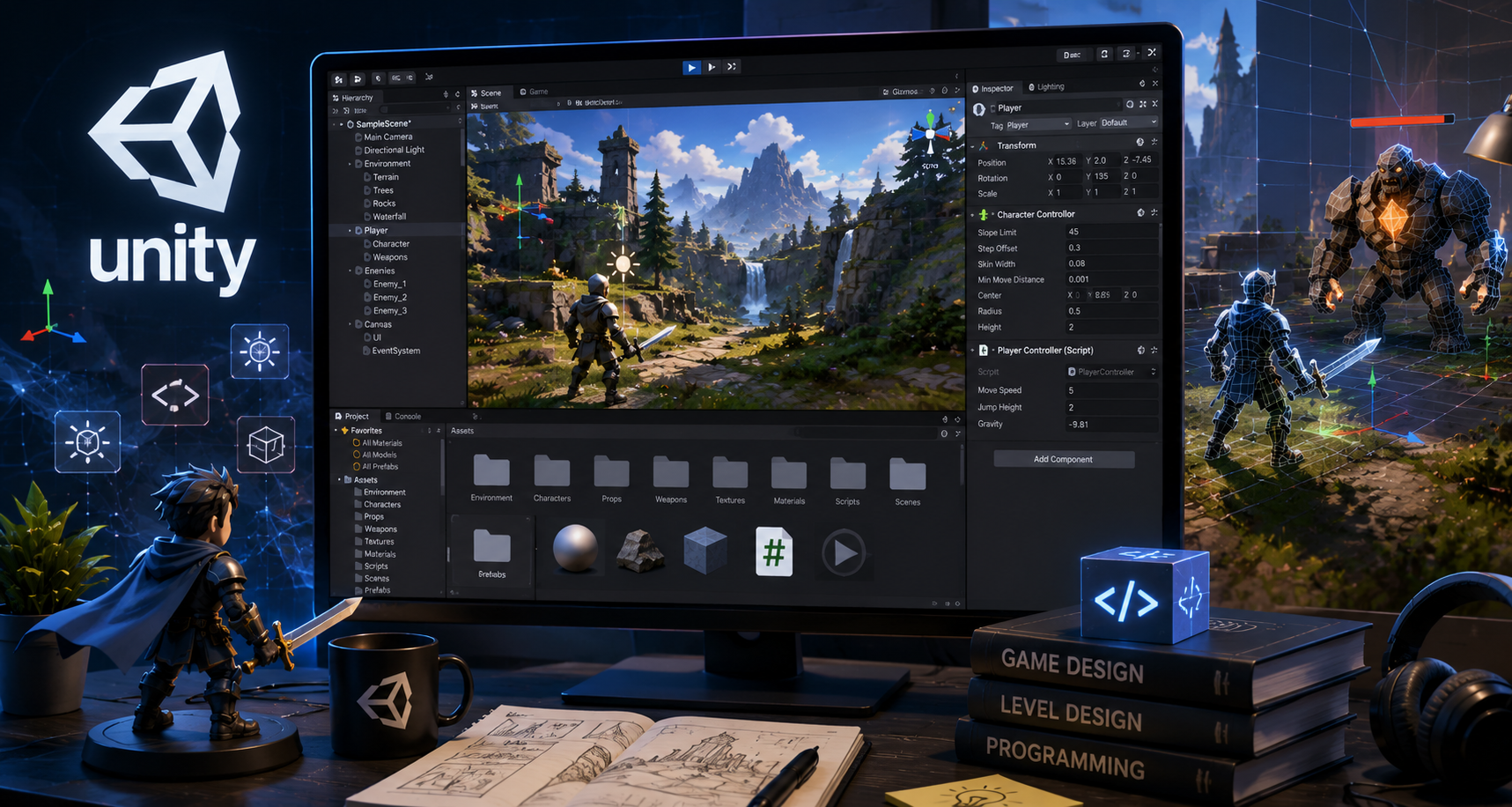This screenshot has width=1512, height=807.
Task: Open the Character Controller settings icon
Action: [1154, 212]
